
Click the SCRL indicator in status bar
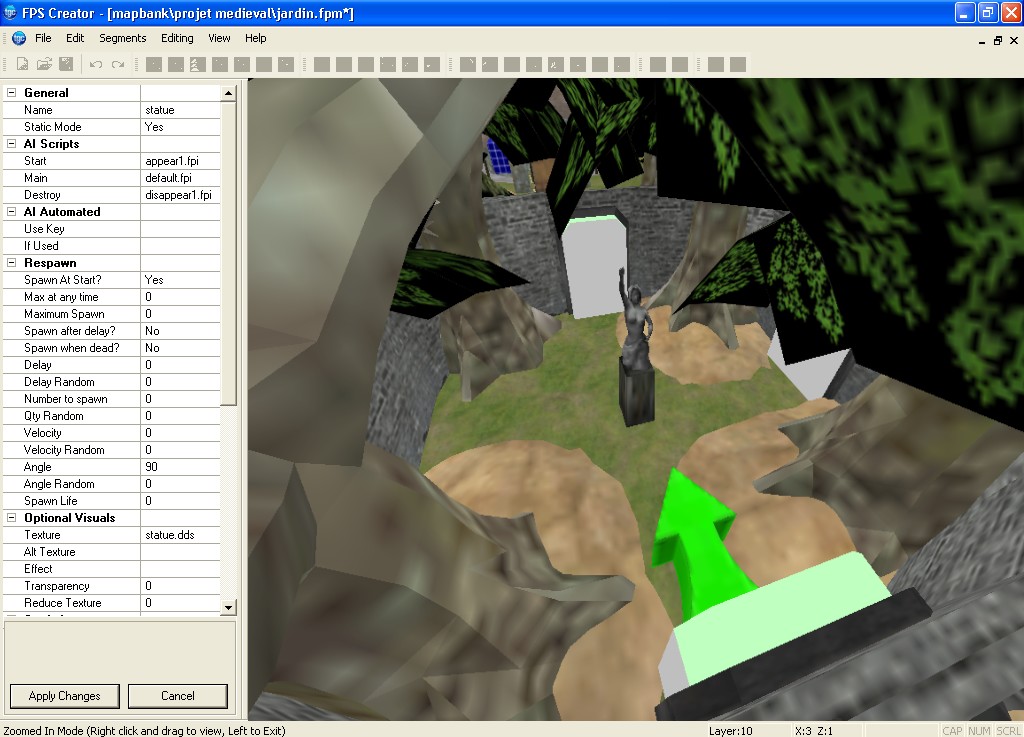(1008, 730)
